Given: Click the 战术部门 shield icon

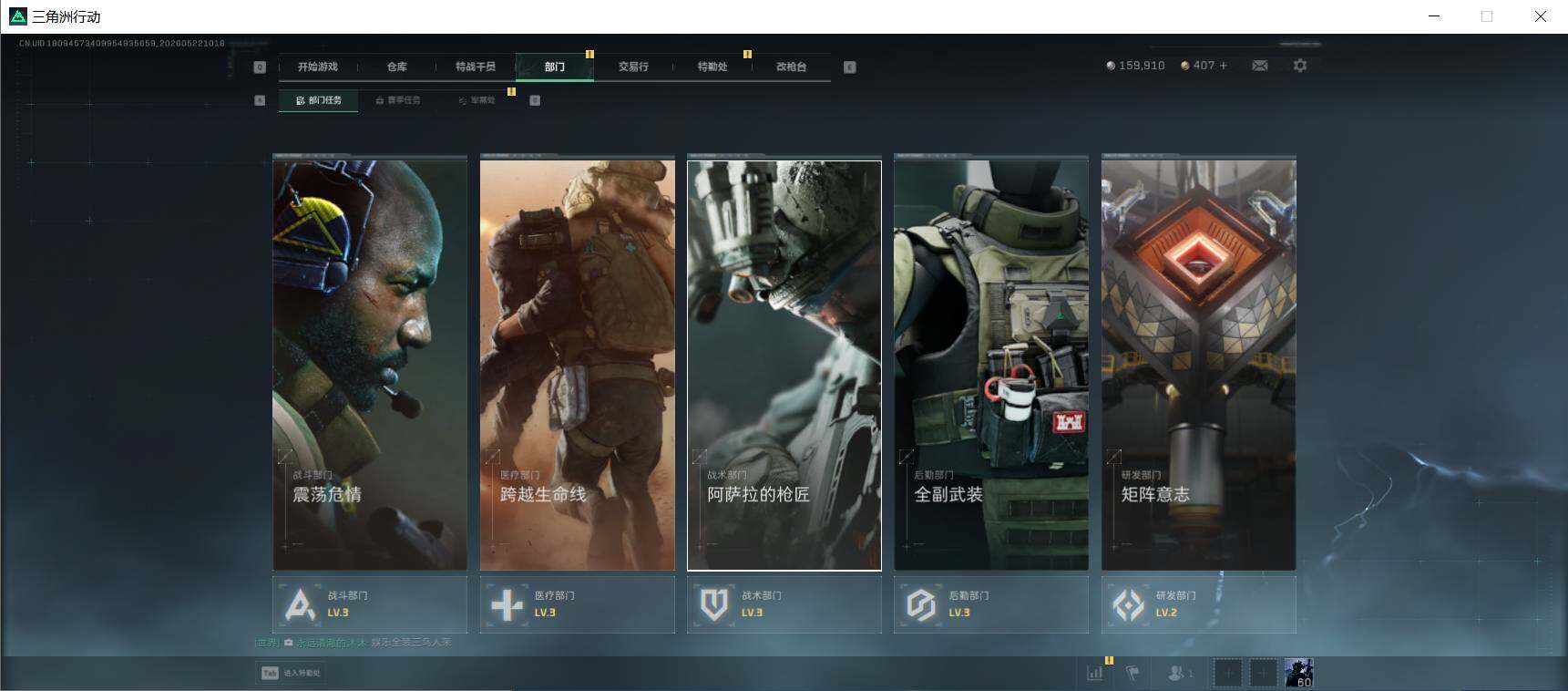Looking at the screenshot, I should [714, 604].
